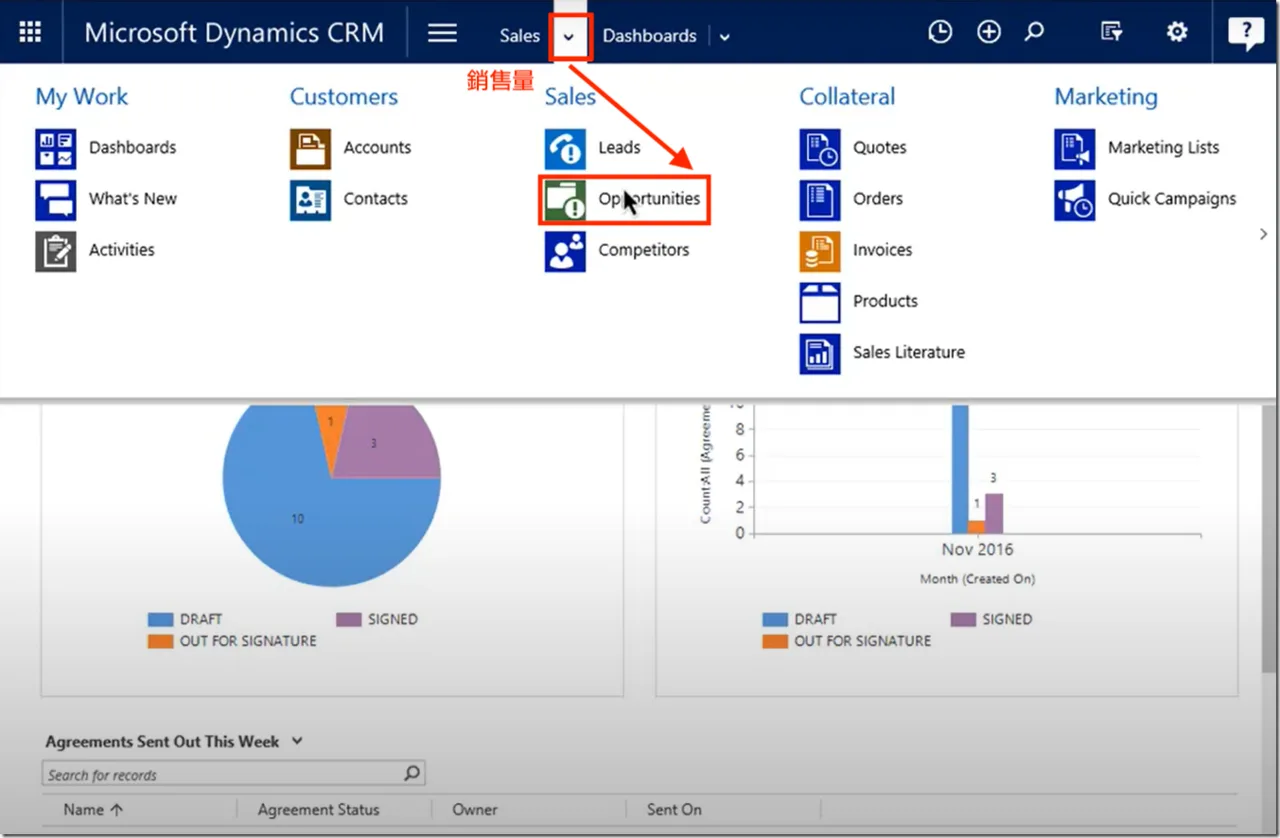Image resolution: width=1280 pixels, height=838 pixels.
Task: Click the Orders tile icon
Action: coord(820,199)
